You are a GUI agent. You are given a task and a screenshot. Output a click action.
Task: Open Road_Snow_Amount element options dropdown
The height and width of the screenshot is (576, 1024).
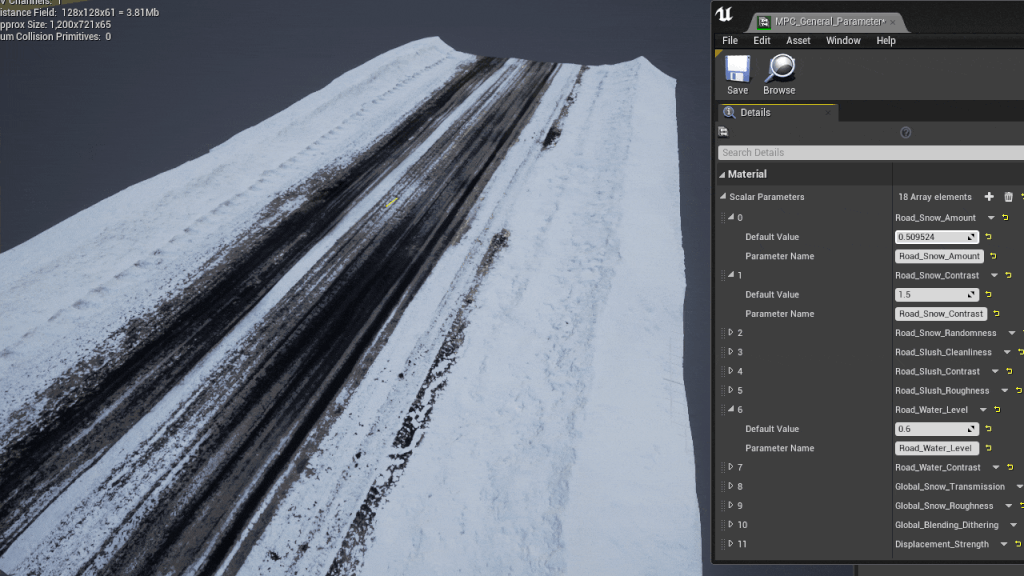pos(991,218)
